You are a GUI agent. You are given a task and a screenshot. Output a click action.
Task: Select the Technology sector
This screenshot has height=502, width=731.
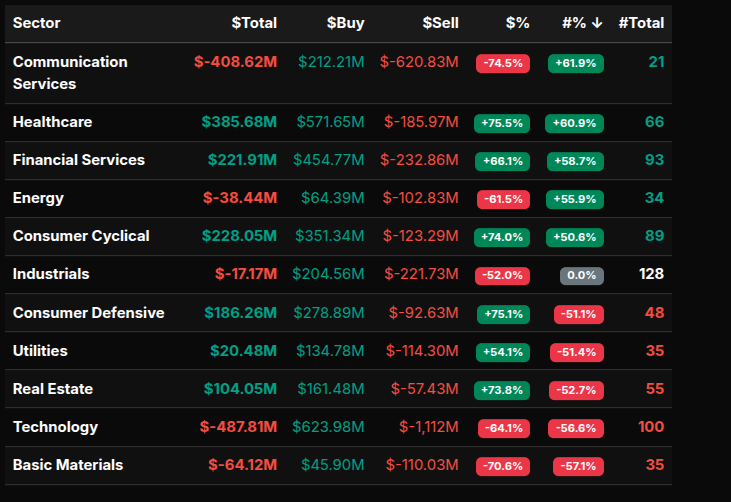tap(55, 427)
